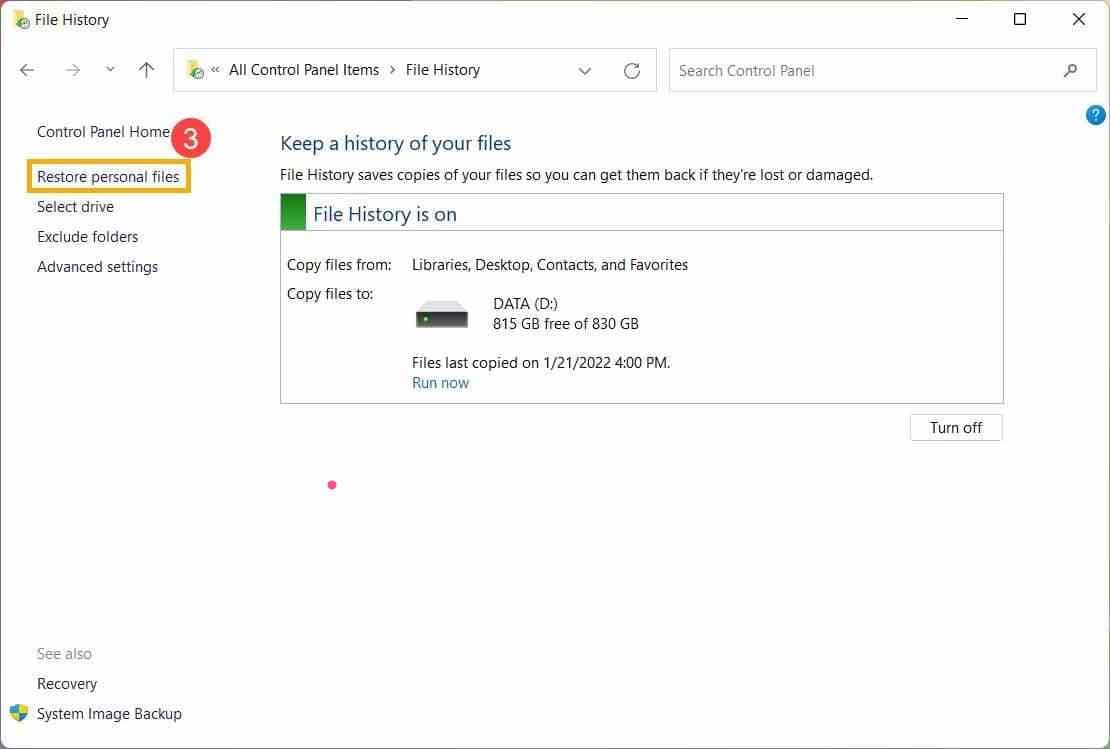Go back using the back arrow

[27, 70]
